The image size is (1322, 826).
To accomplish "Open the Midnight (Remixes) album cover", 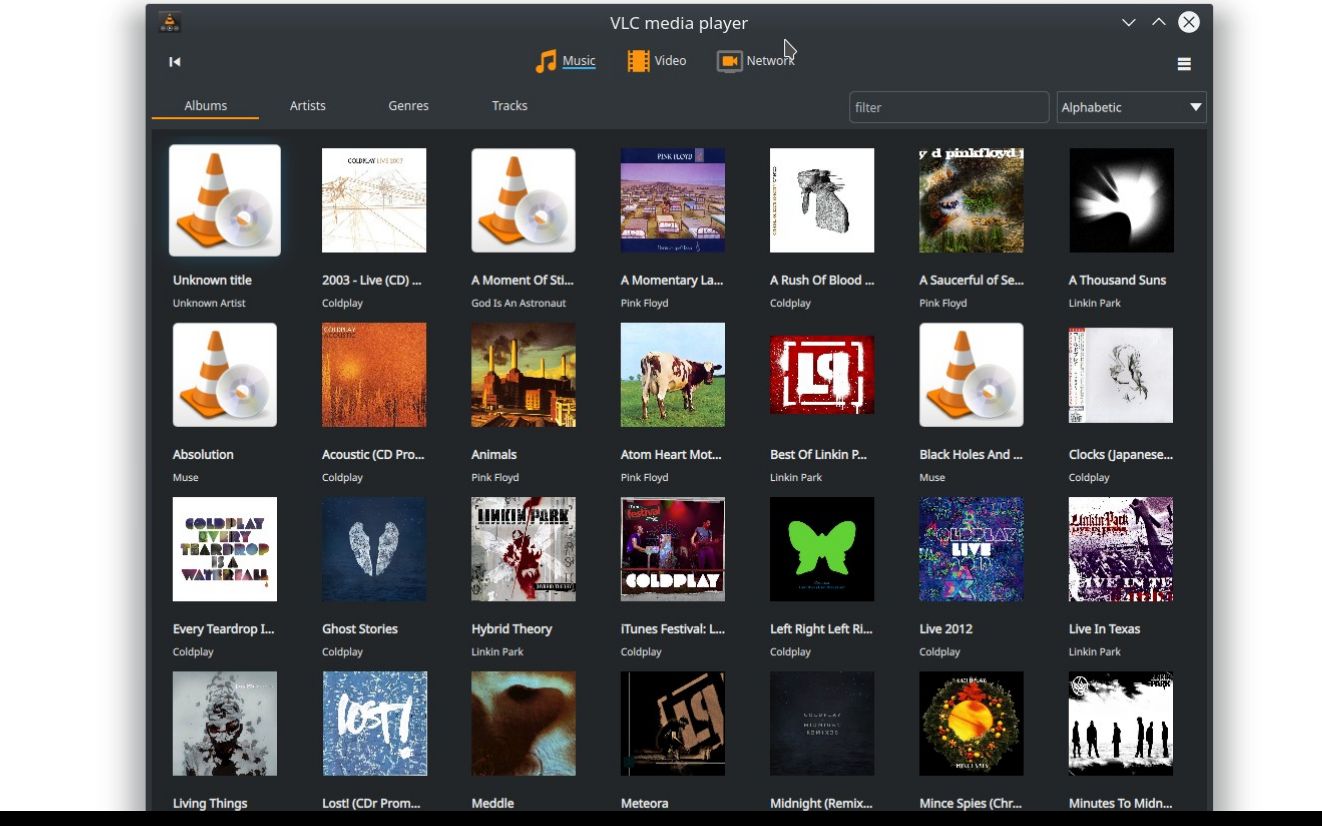I will pyautogui.click(x=822, y=723).
